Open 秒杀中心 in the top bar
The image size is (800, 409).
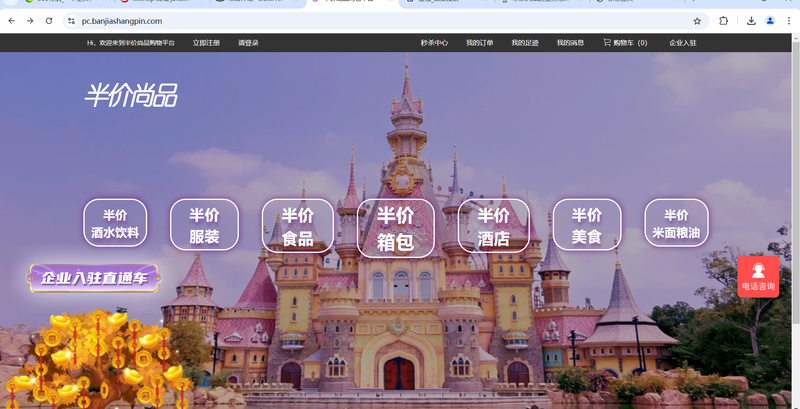[434, 43]
